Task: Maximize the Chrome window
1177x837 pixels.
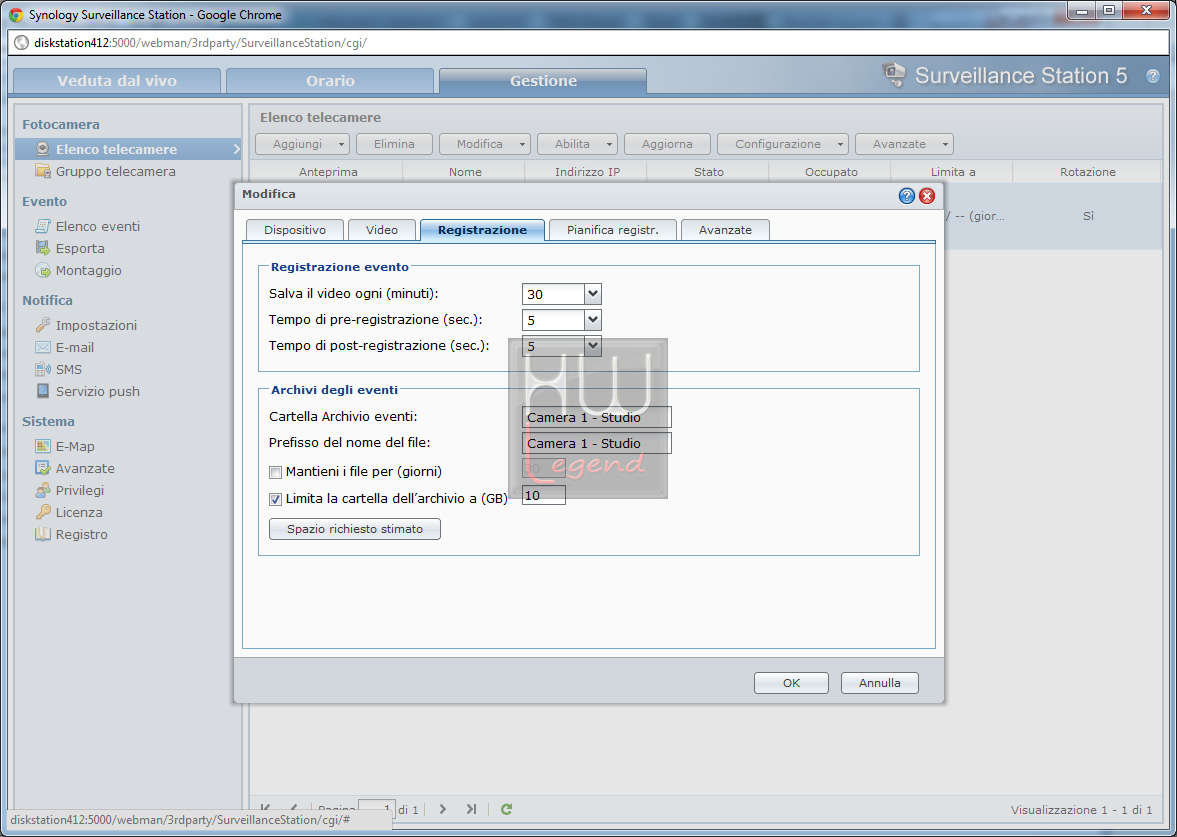Action: point(1109,10)
